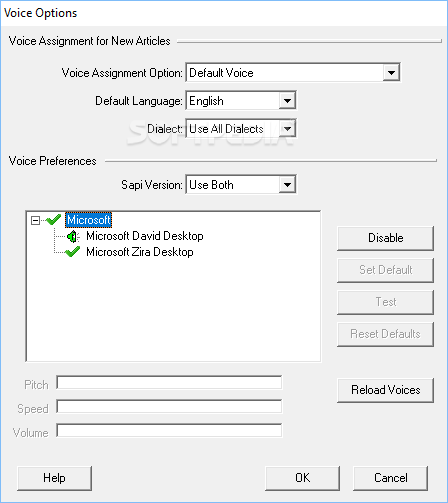The height and width of the screenshot is (503, 448).
Task: Open Help for Voice Options
Action: [54, 478]
